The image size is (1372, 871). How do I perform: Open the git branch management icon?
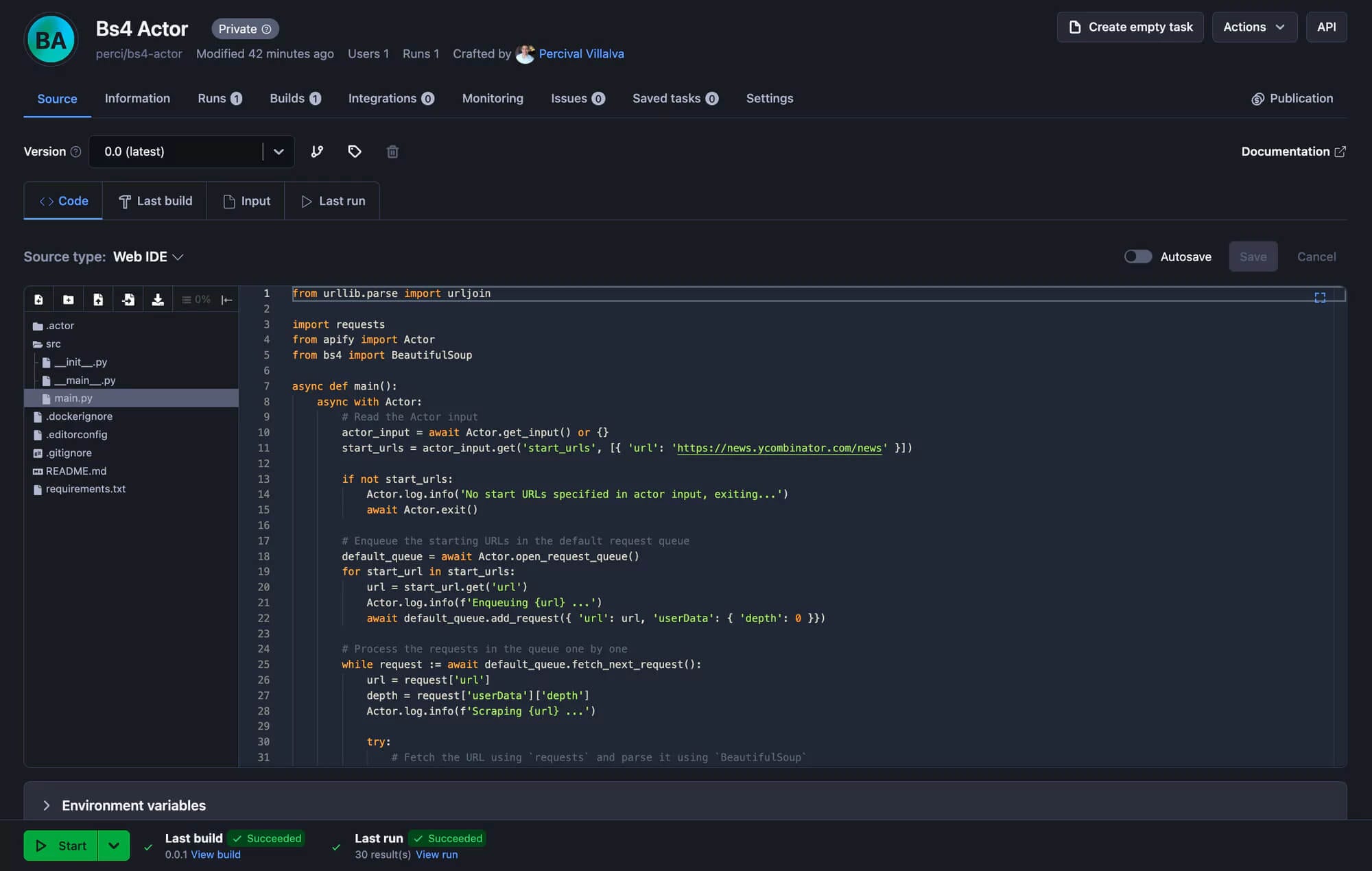[x=316, y=152]
